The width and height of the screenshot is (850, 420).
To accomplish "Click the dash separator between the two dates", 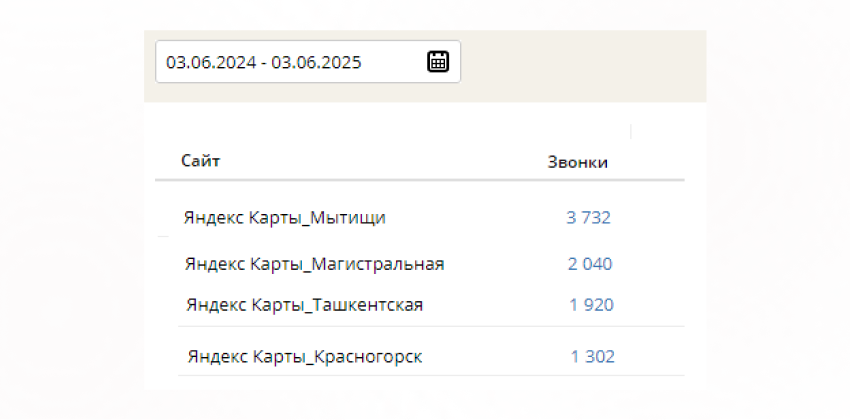I will pos(263,63).
